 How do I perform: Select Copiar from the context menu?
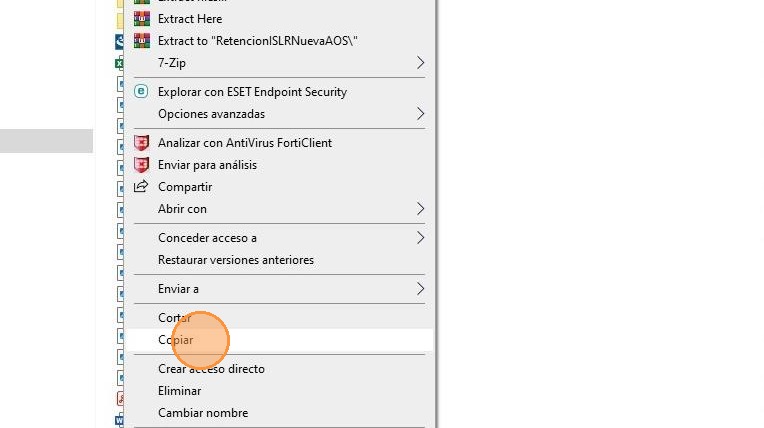tap(176, 340)
